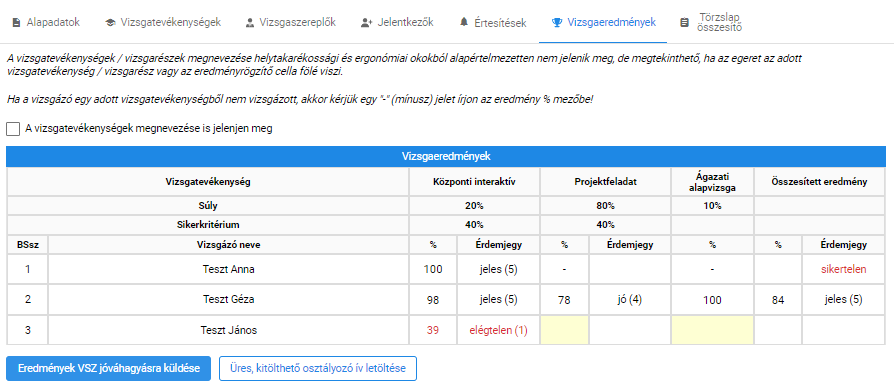Click the trophy icon beside Vizsgaeredmények
The image size is (895, 392).
[x=557, y=23]
